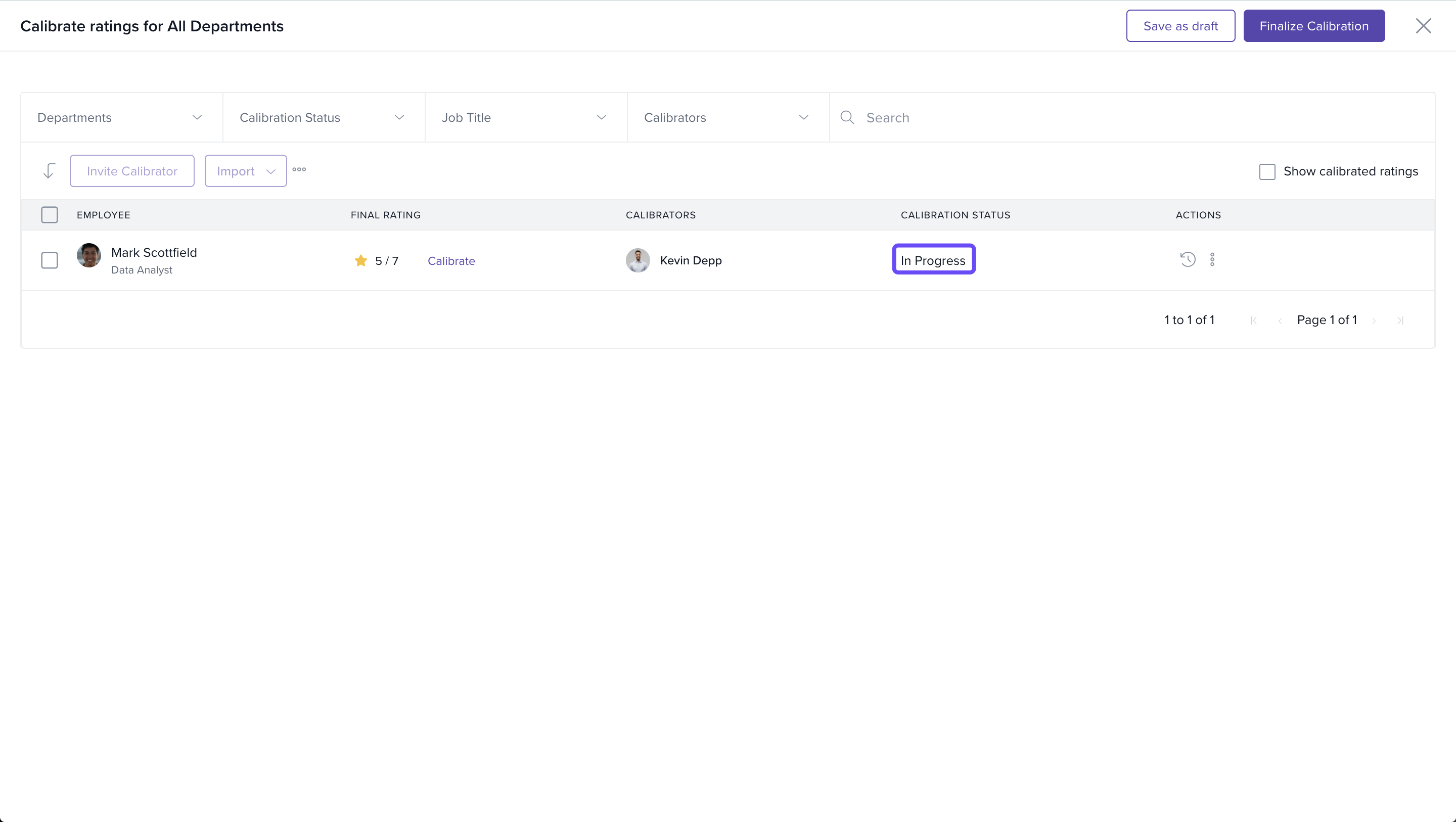Click the magnifier search icon
This screenshot has width=1456, height=822.
(847, 118)
